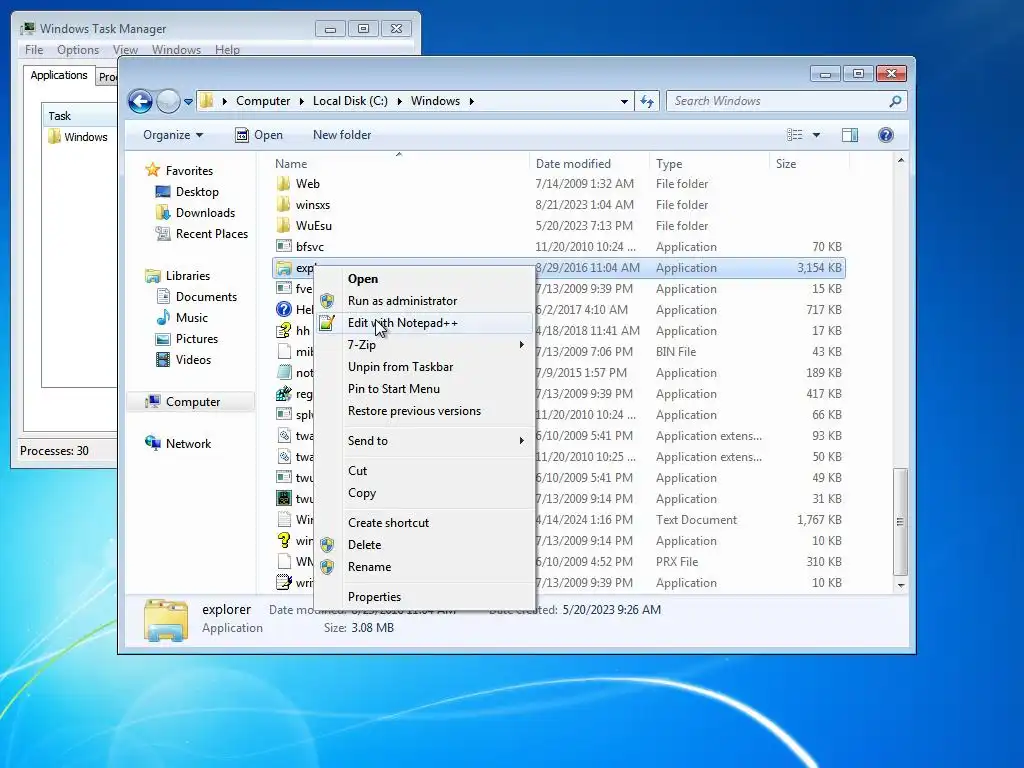Click the Text Document type cell
This screenshot has width=1024, height=768.
pos(696,520)
